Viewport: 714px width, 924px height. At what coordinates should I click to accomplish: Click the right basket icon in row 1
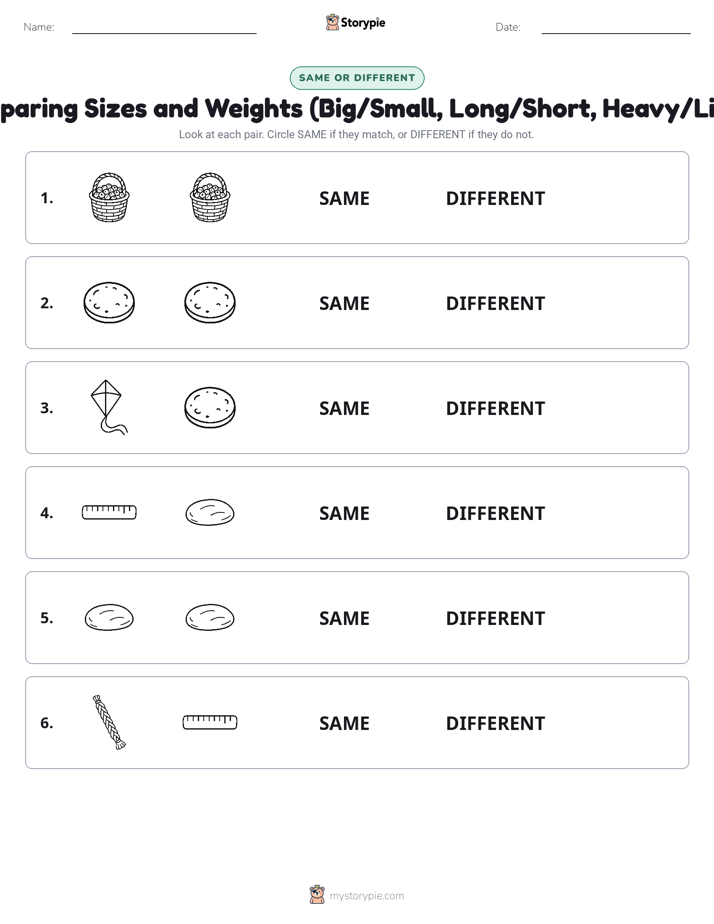coord(210,197)
